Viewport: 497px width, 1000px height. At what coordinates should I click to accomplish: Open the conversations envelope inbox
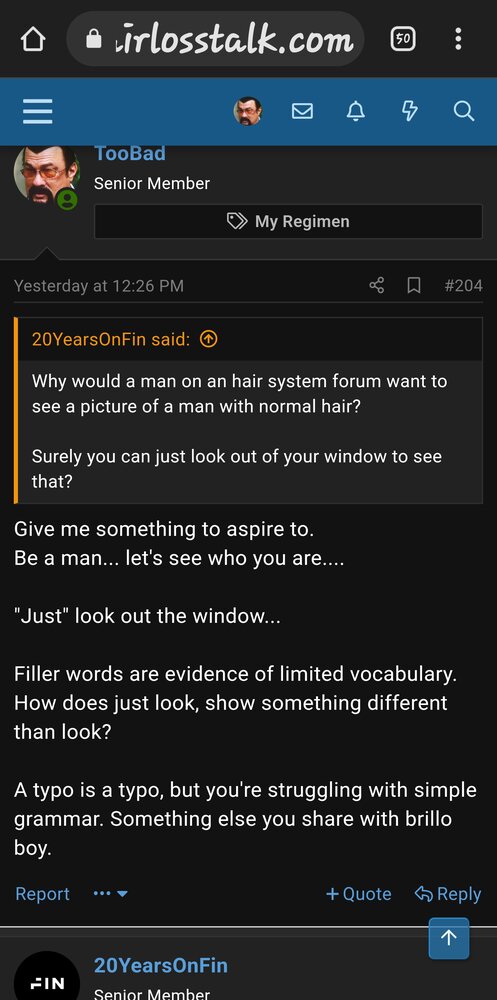302,112
